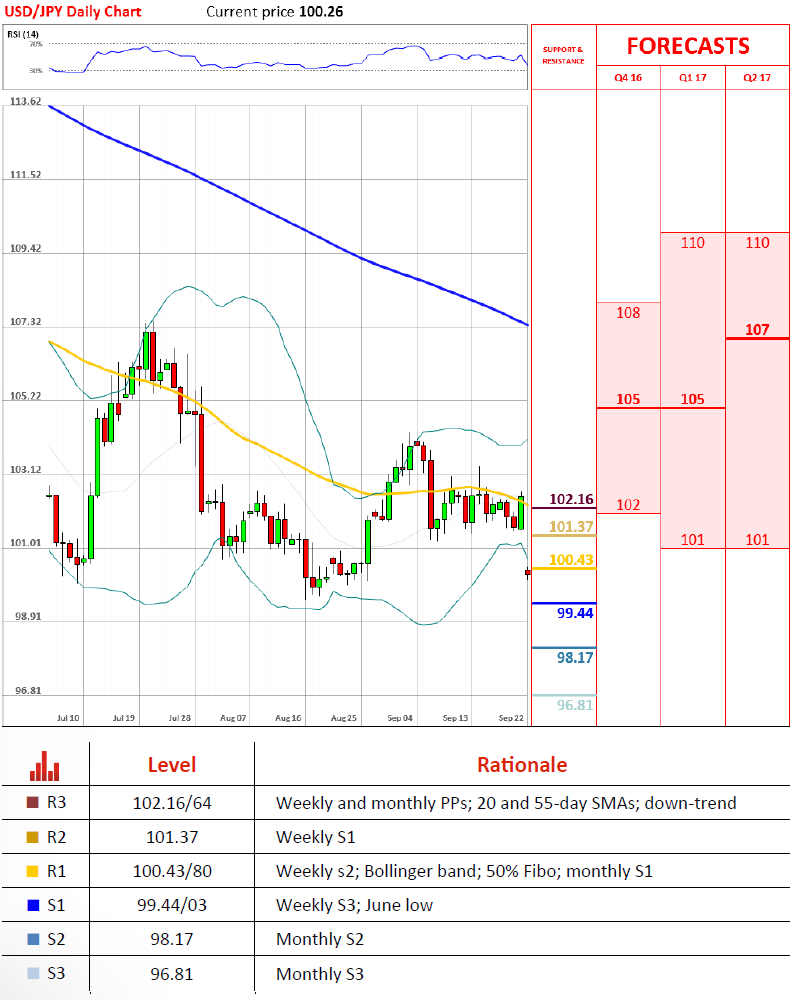Click the '96.81' level cell in table

(x=172, y=974)
